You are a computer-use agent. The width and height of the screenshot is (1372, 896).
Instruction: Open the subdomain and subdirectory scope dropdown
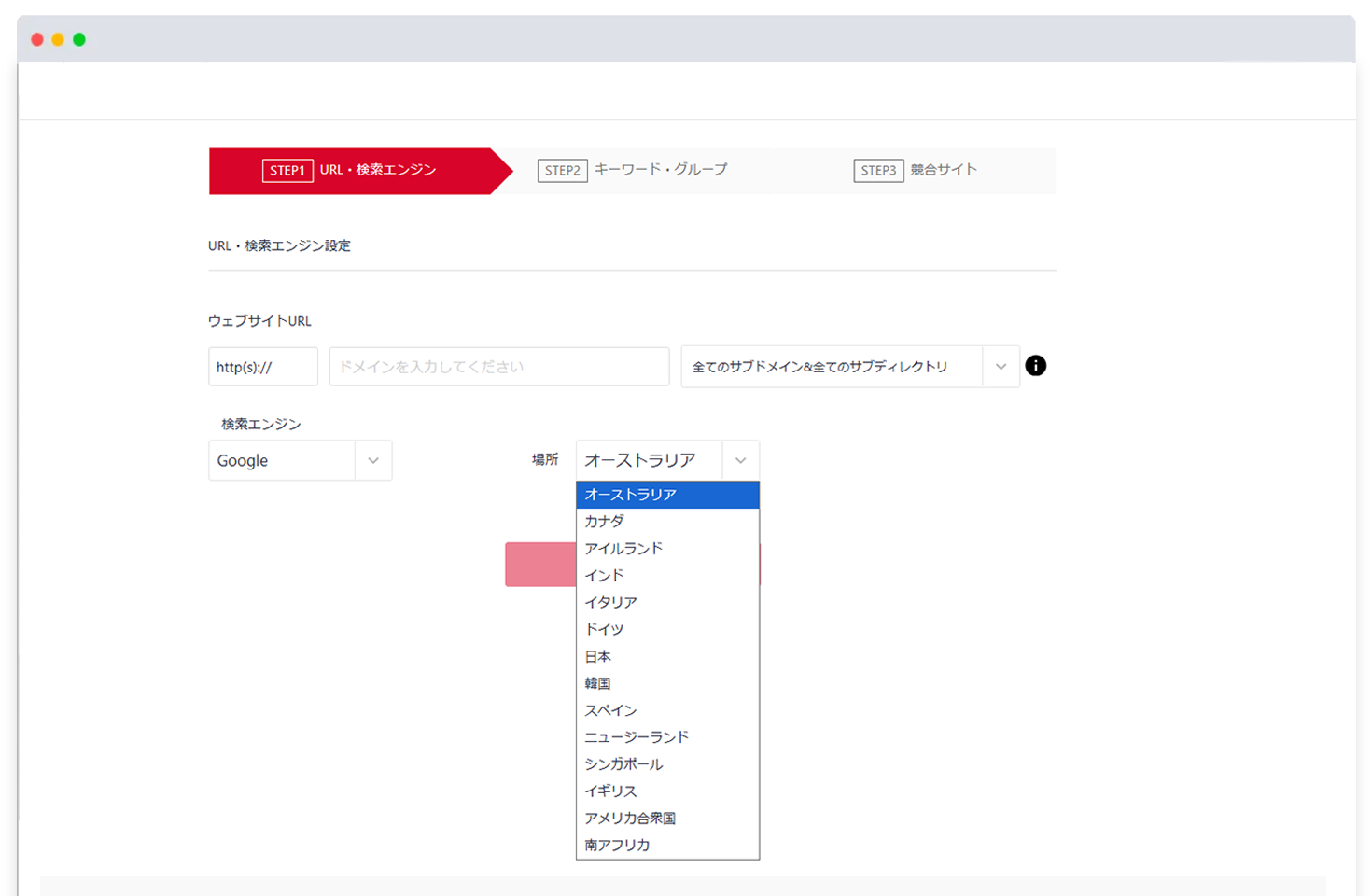point(850,367)
